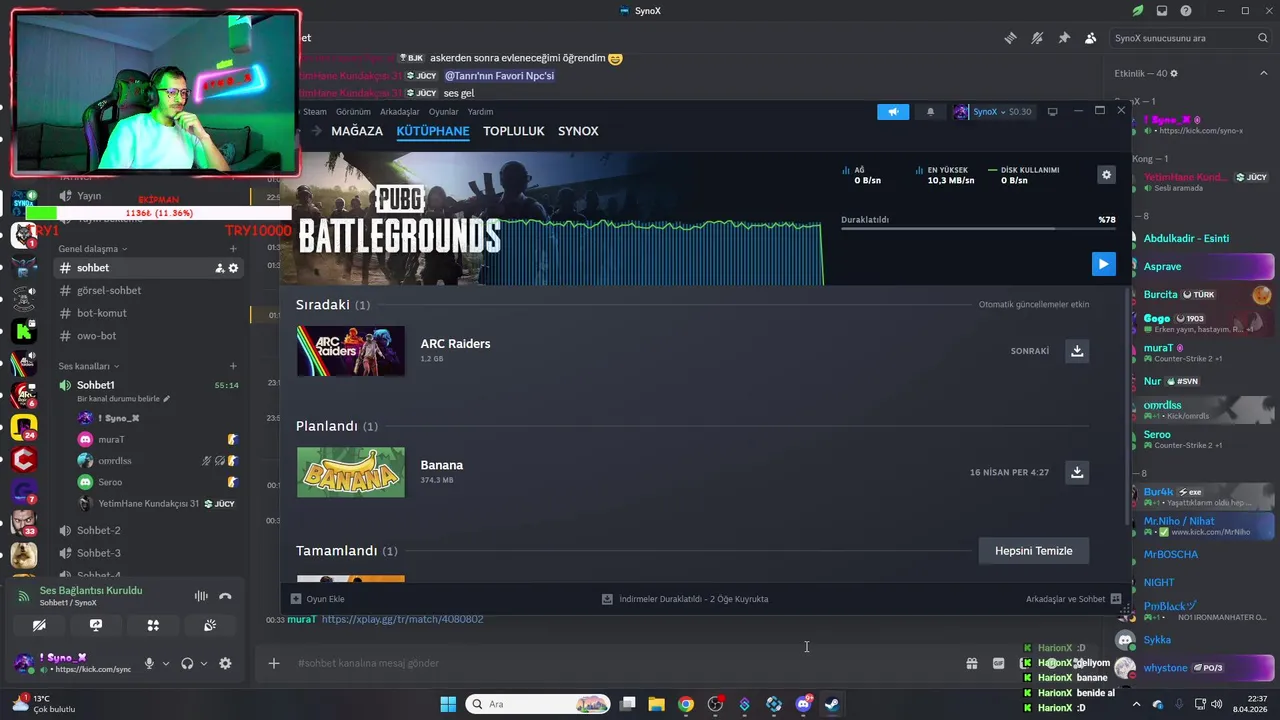Toggle noise suppression in voice panel
1280x720 pixels.
pos(201,596)
